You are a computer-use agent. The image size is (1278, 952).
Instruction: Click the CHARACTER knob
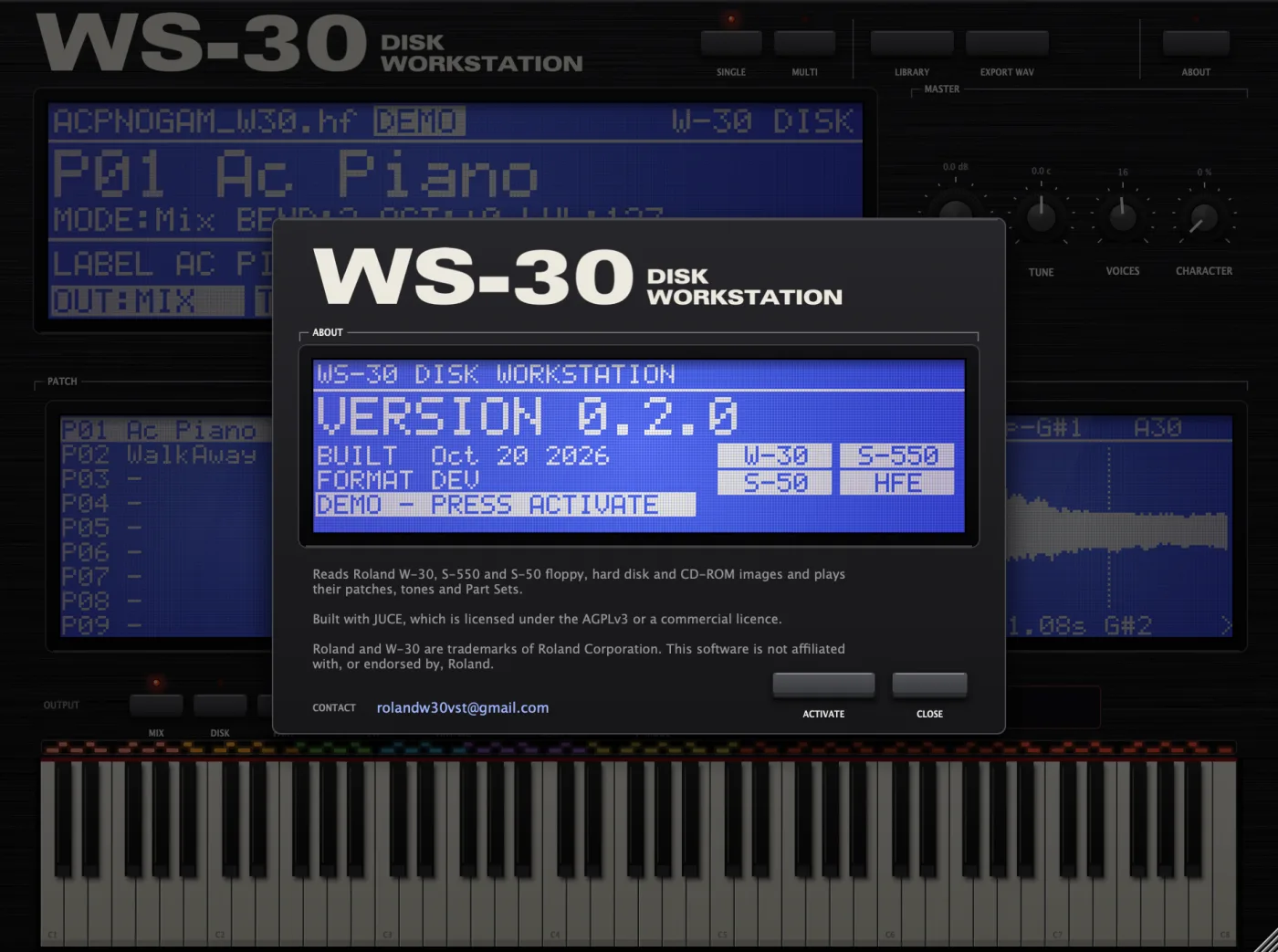pos(1204,217)
